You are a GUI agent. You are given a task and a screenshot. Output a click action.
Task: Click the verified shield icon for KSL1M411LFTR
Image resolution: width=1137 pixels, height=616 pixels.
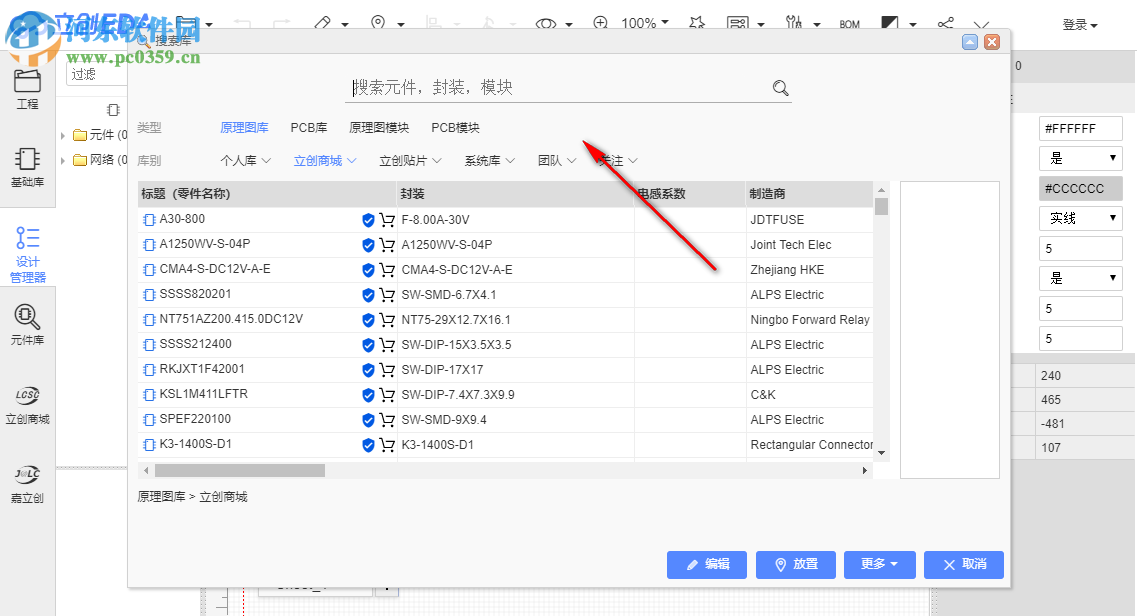[x=368, y=395]
